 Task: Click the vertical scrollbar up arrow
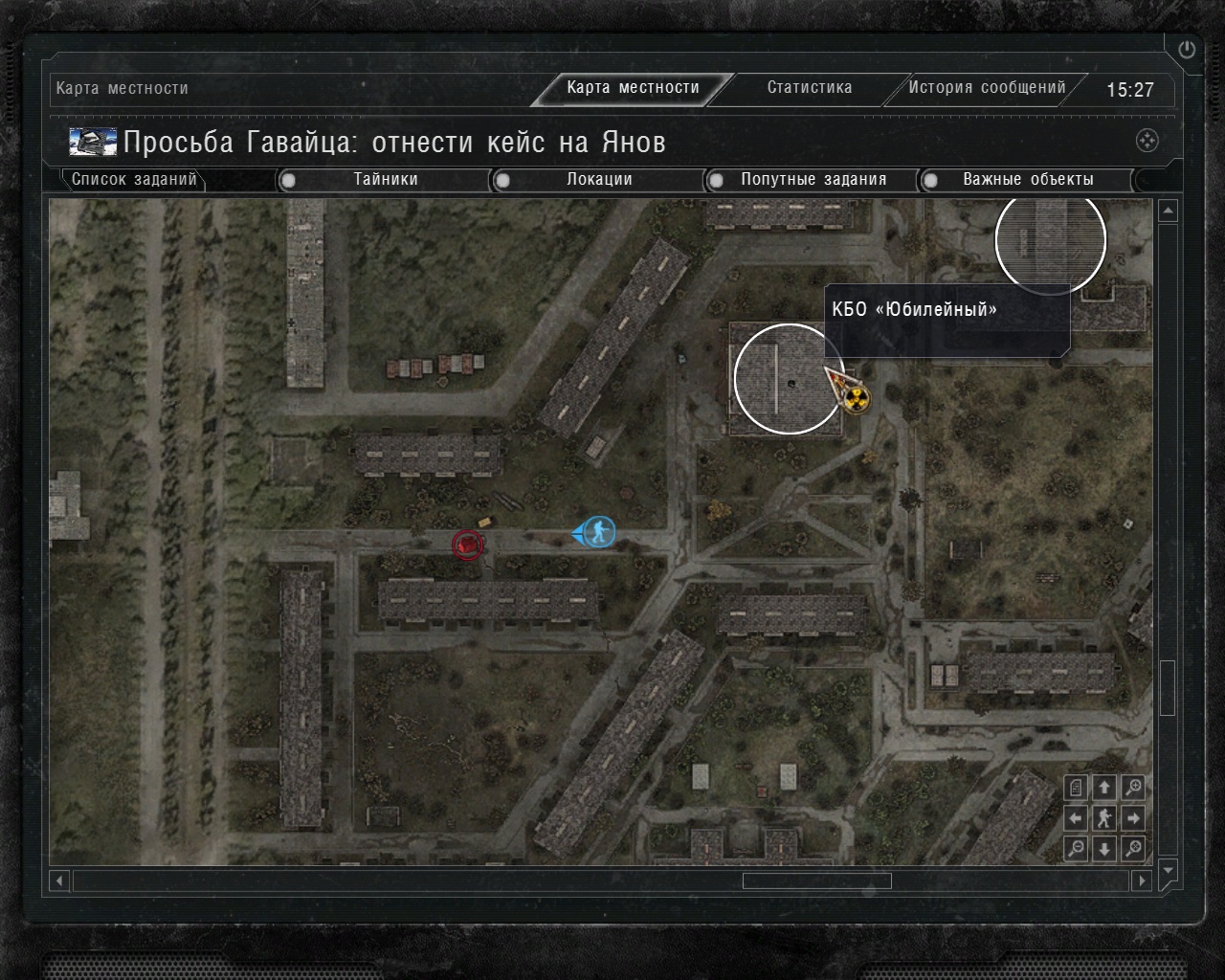click(1168, 212)
